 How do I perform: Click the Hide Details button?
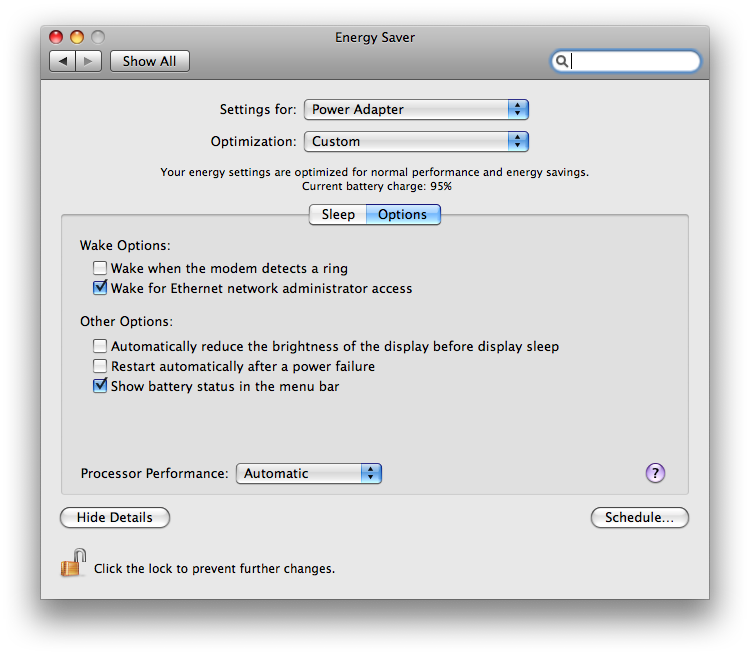coord(115,518)
